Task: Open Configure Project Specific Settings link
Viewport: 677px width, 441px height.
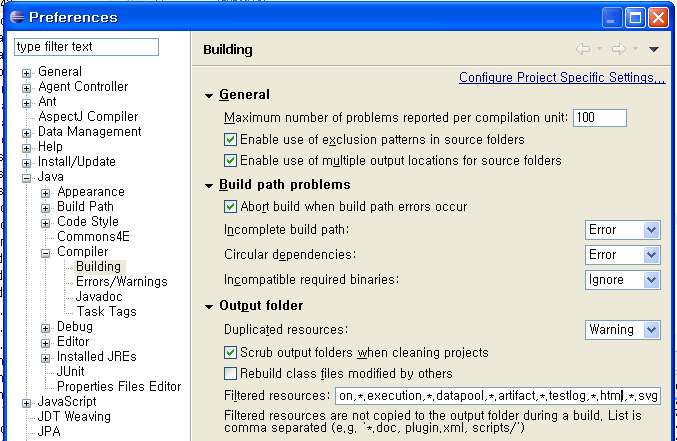Action: point(562,77)
